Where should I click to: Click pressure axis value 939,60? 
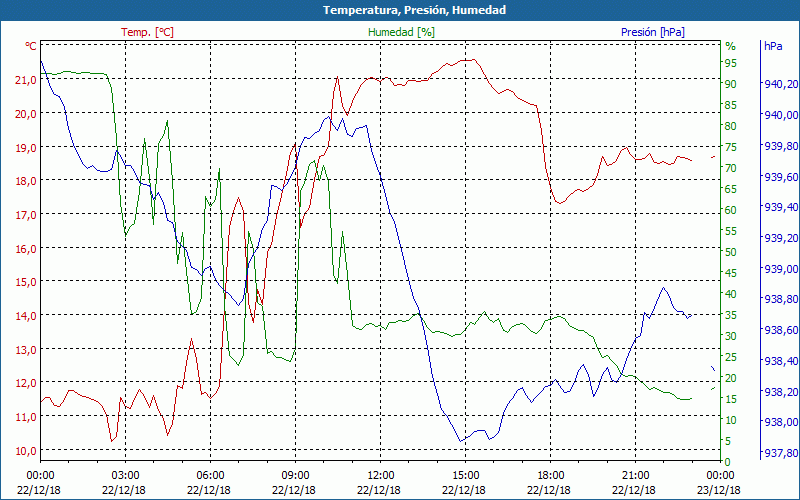pos(781,177)
